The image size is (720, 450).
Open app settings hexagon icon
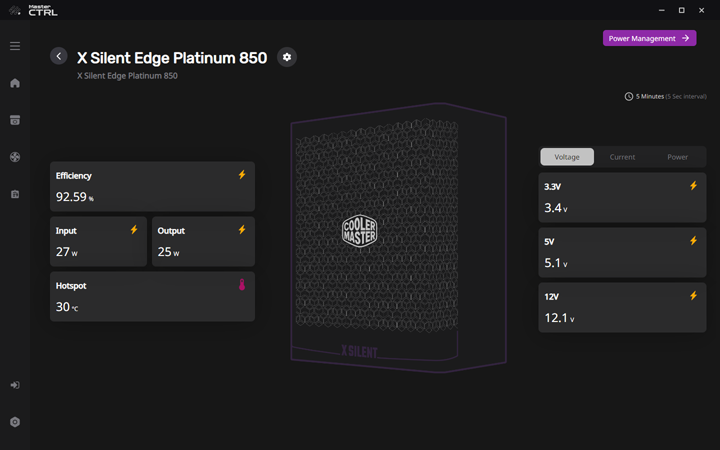15,422
